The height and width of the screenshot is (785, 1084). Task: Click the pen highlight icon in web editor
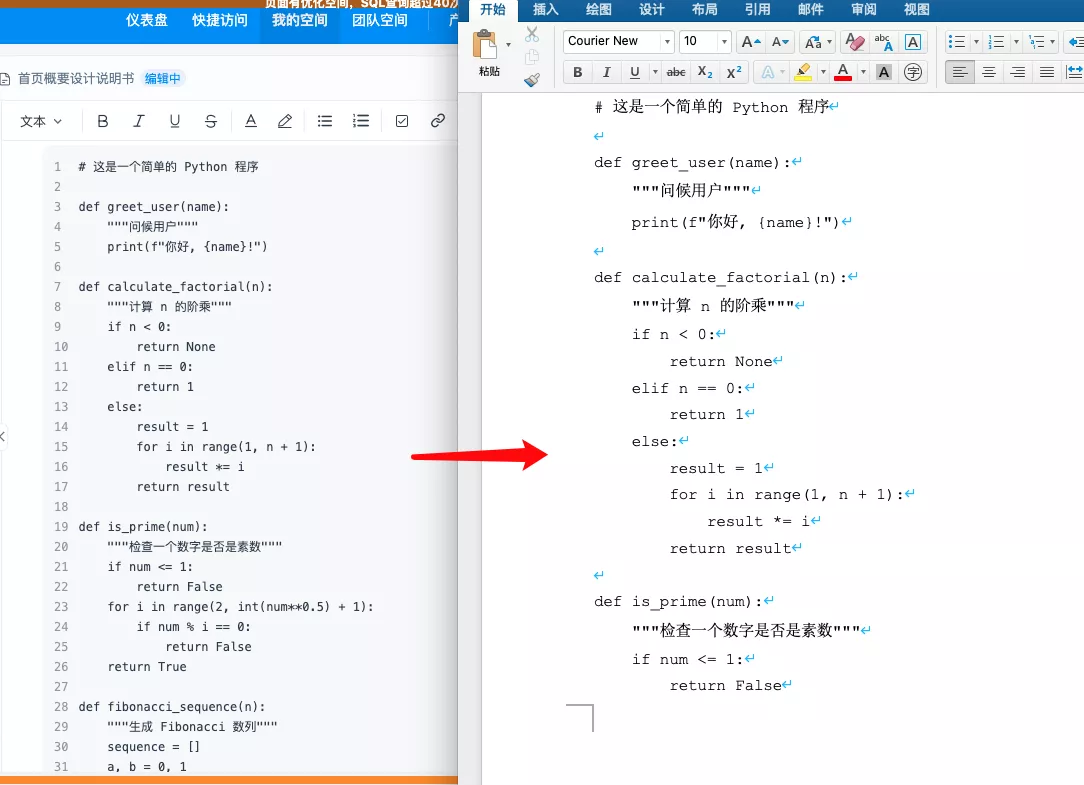285,121
